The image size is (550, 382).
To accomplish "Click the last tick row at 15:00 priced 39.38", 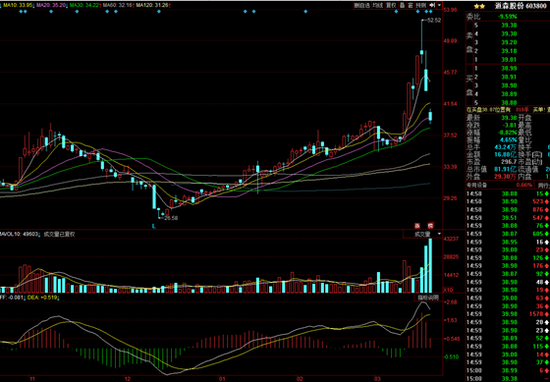I will click(x=508, y=378).
